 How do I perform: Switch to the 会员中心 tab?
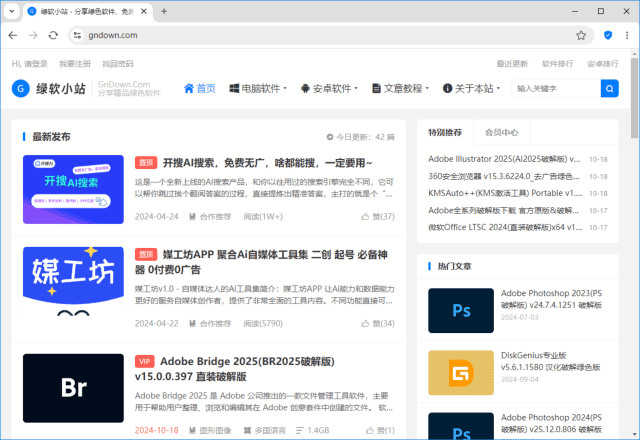click(x=501, y=132)
